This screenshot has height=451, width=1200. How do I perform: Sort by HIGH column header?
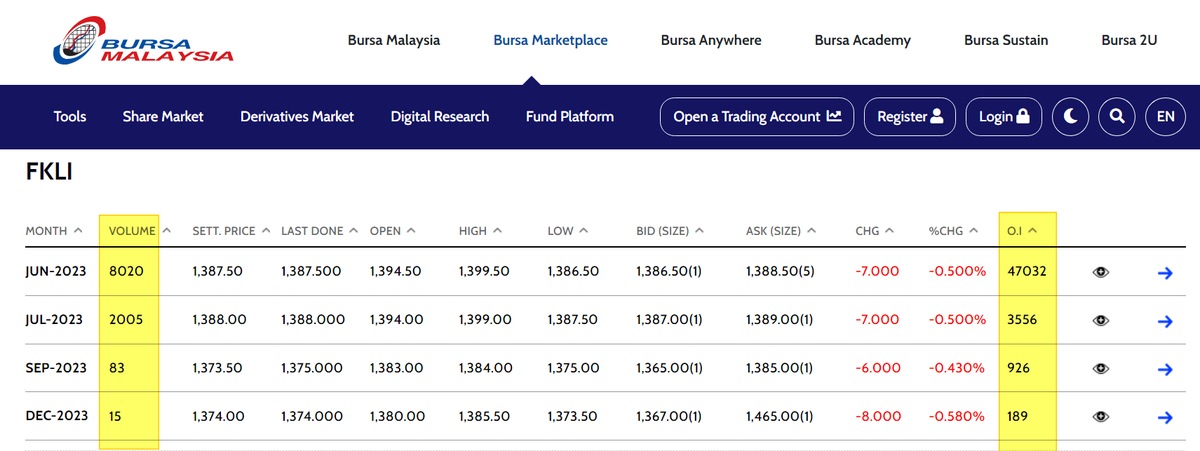[480, 231]
